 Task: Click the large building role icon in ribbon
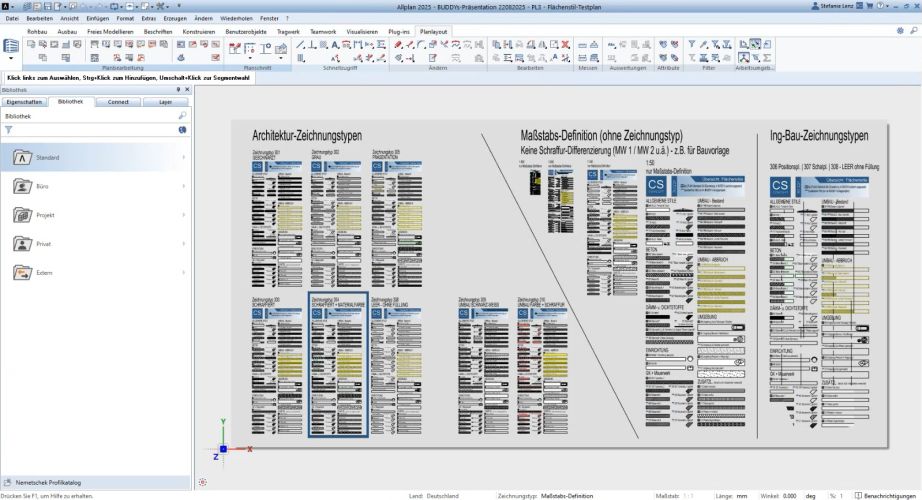click(13, 47)
